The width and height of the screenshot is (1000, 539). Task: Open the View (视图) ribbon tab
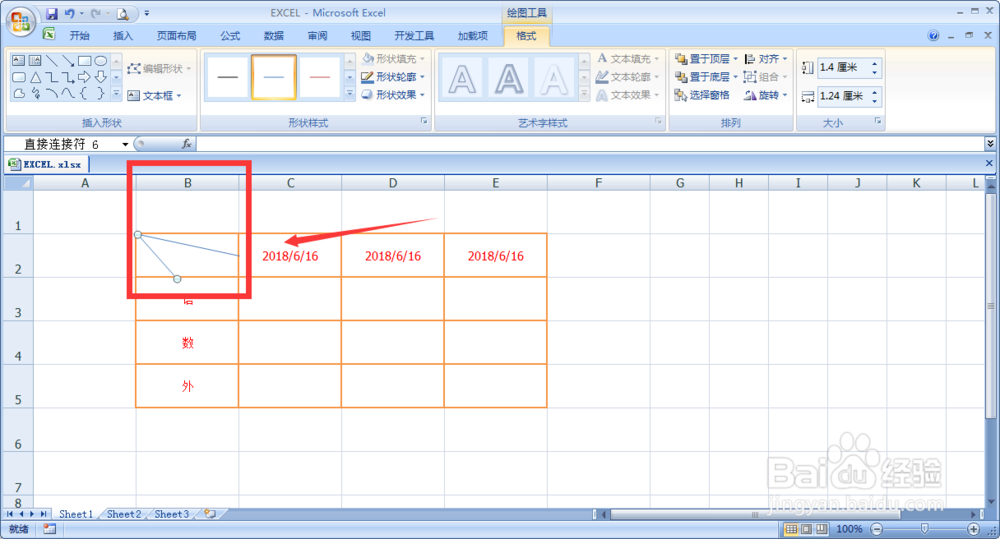pyautogui.click(x=360, y=36)
